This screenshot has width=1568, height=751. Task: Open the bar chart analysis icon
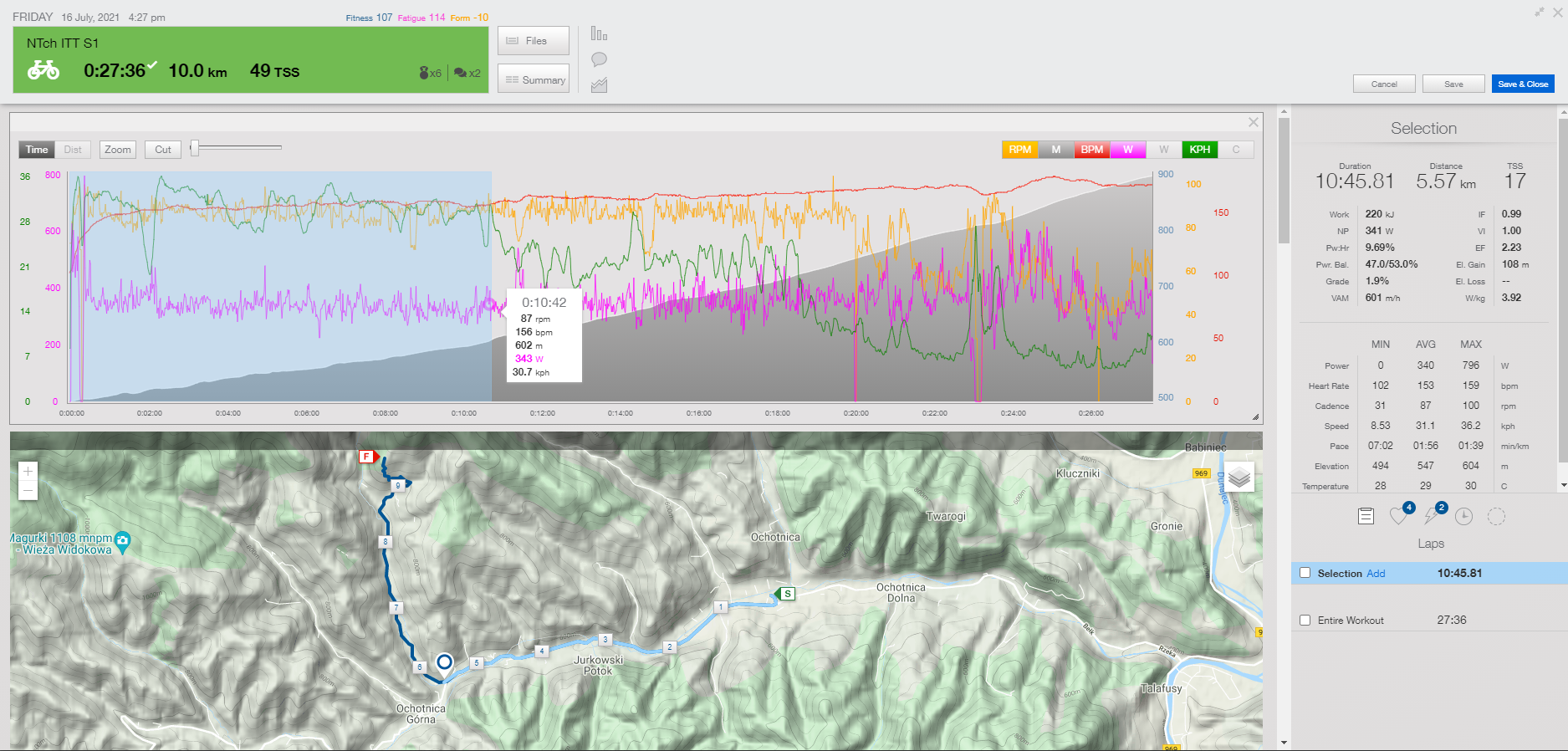pyautogui.click(x=599, y=34)
